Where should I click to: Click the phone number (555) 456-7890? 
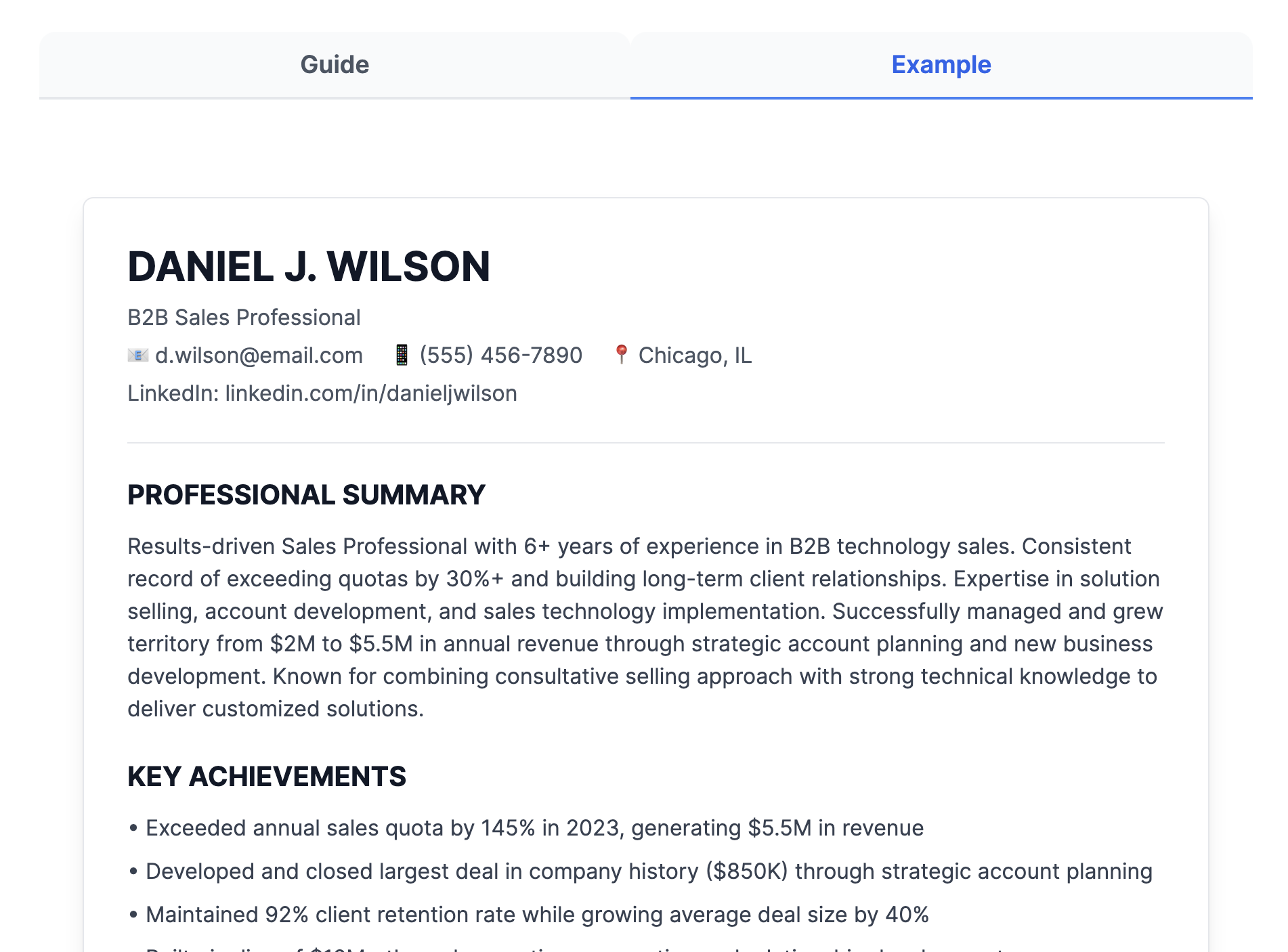click(x=500, y=355)
